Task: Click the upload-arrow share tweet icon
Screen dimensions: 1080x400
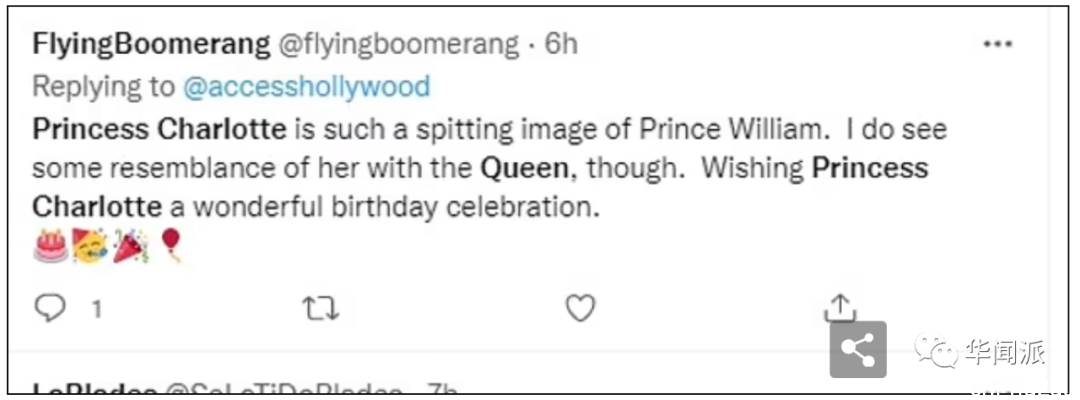Action: click(x=840, y=308)
